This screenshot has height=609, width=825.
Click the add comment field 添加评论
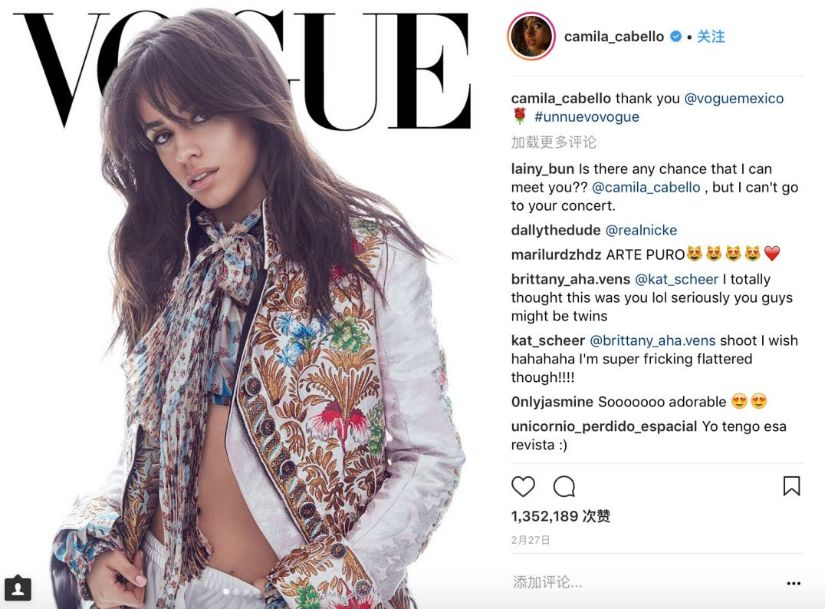click(548, 582)
